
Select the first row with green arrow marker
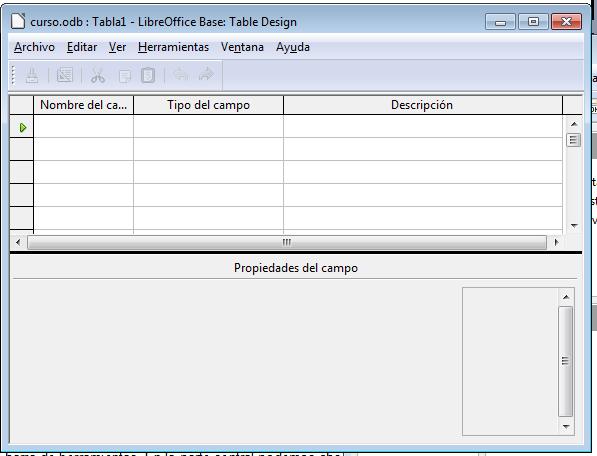(x=22, y=126)
